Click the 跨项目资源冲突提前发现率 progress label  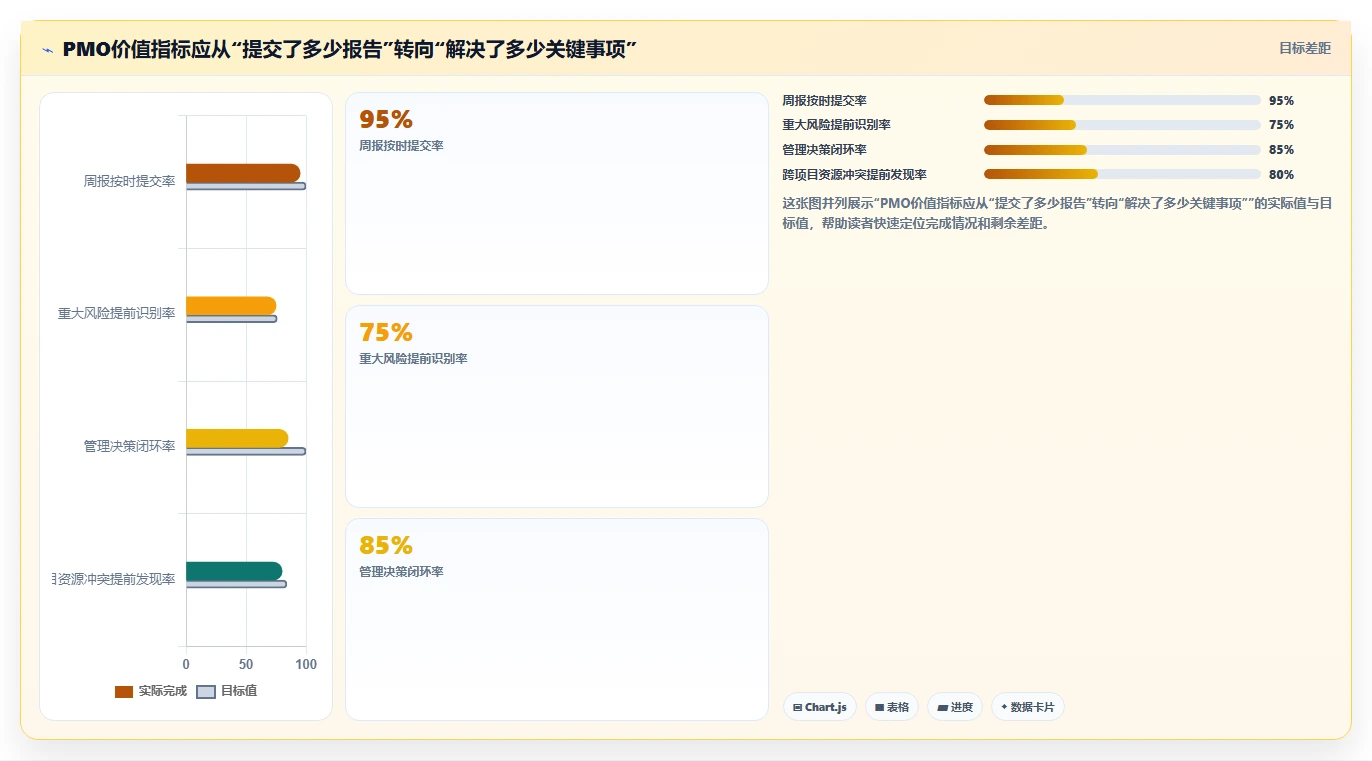click(854, 174)
